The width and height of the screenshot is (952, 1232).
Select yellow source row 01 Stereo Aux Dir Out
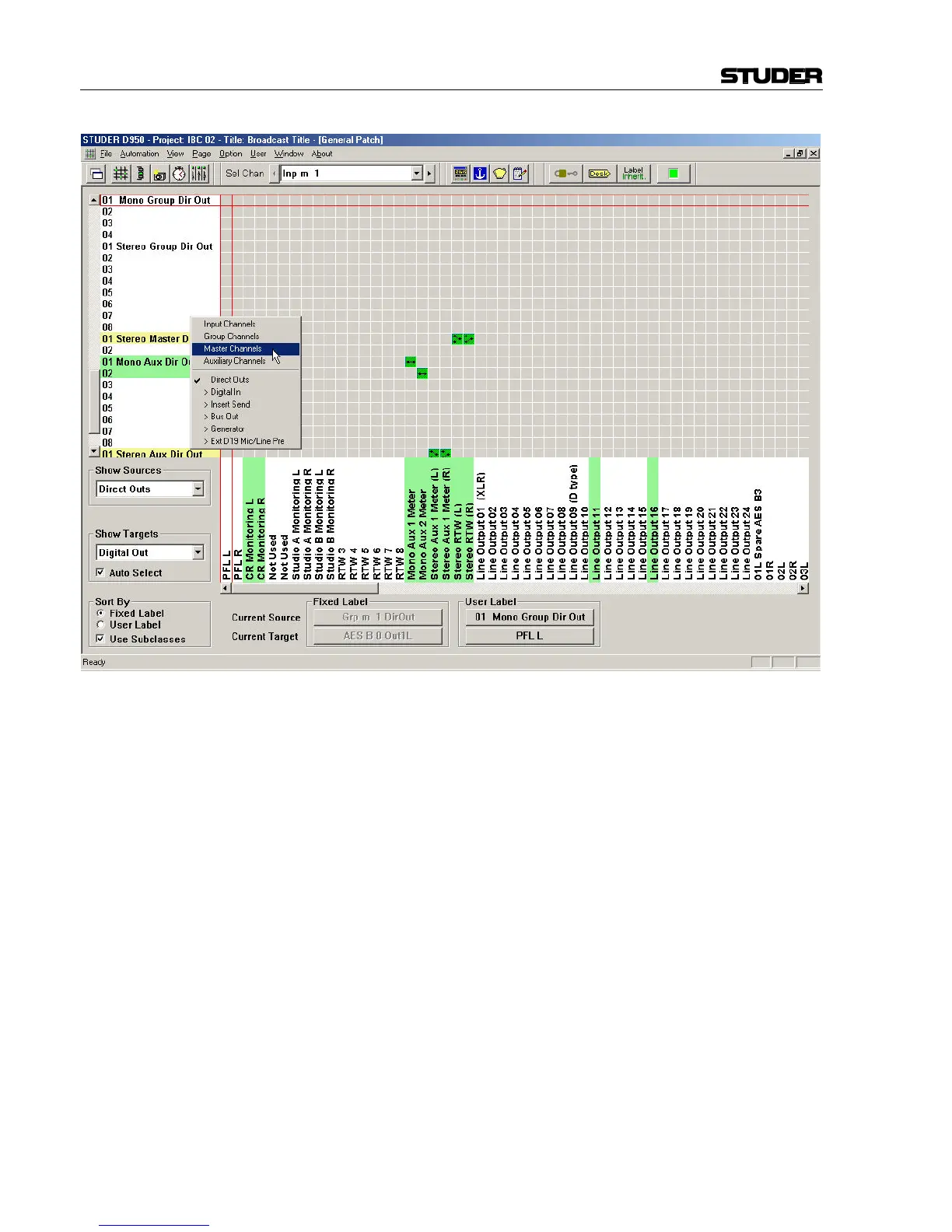click(160, 454)
